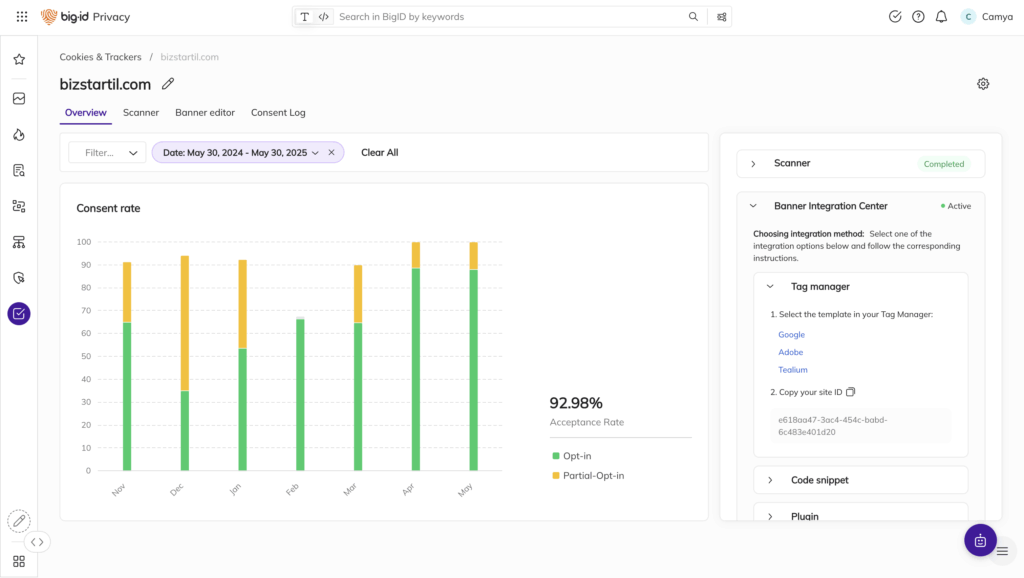Switch to the Banner editor tab
The height and width of the screenshot is (578, 1024).
tap(205, 113)
